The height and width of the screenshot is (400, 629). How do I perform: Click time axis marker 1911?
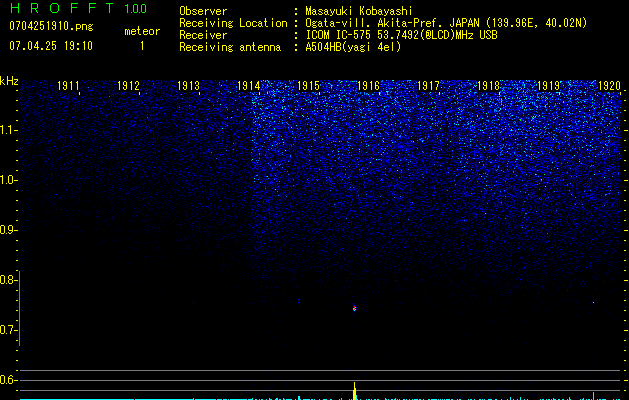[x=68, y=86]
